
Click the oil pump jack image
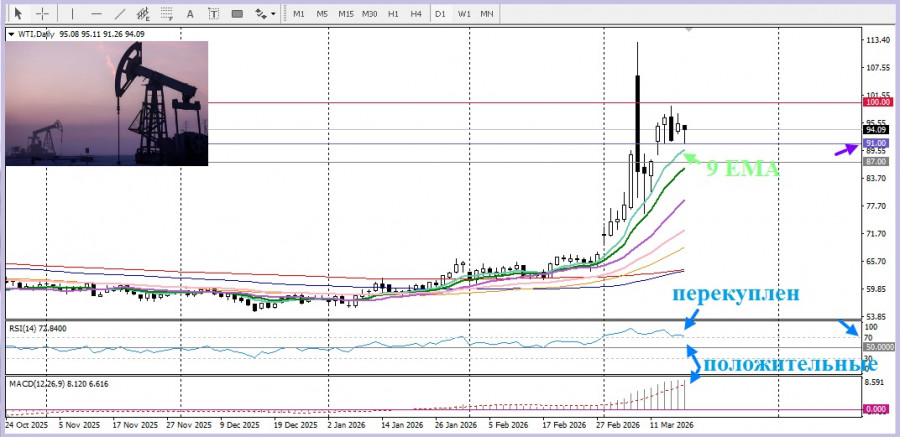107,102
